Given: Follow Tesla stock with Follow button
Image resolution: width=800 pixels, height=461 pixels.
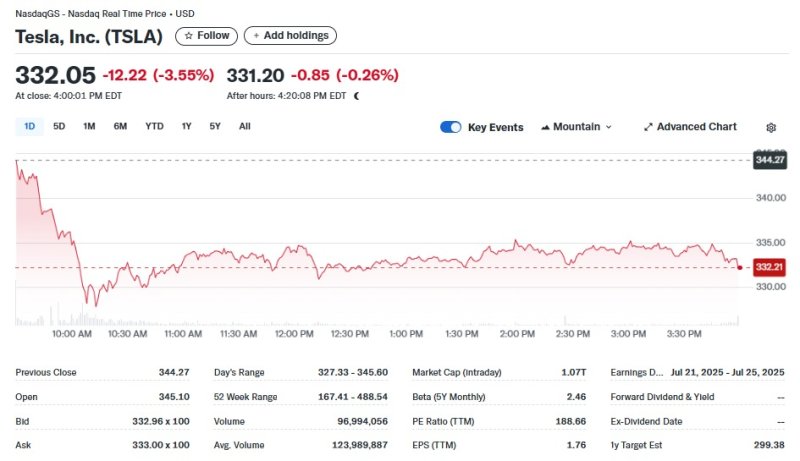Looking at the screenshot, I should coord(207,35).
